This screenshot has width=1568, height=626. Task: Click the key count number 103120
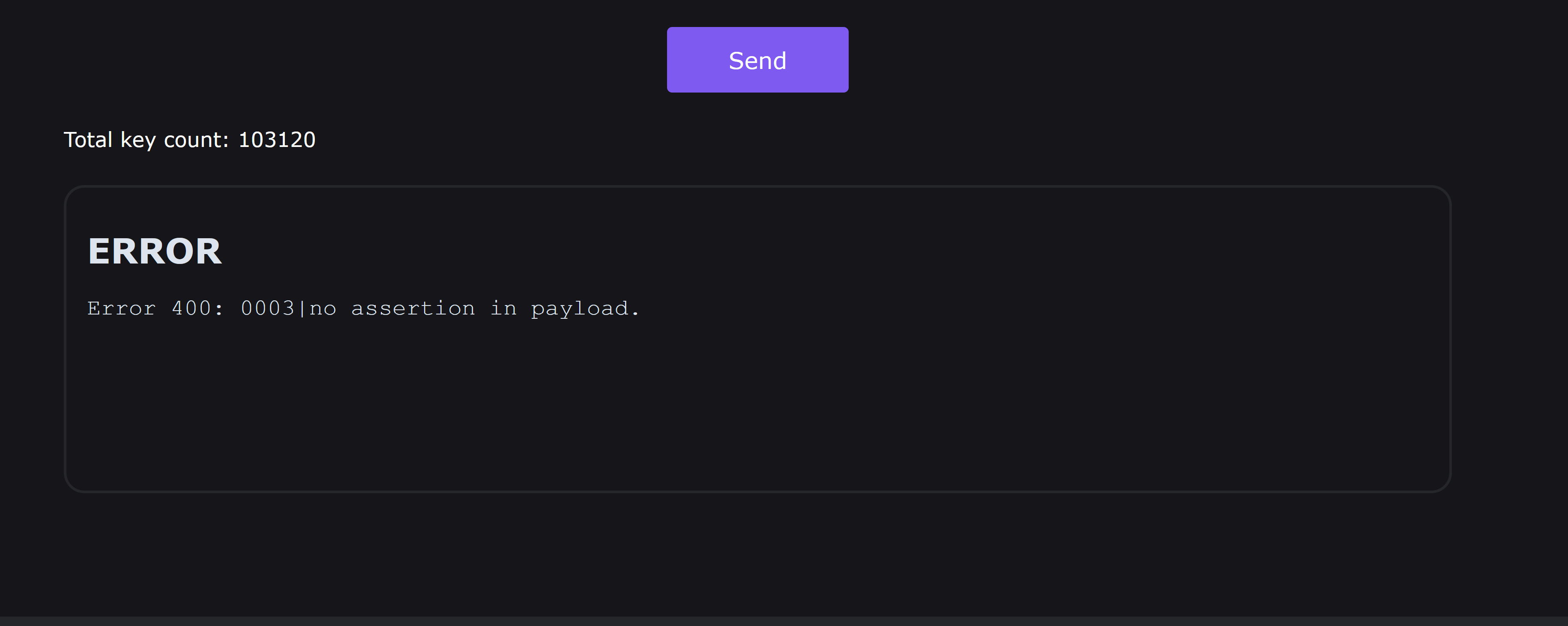point(277,140)
